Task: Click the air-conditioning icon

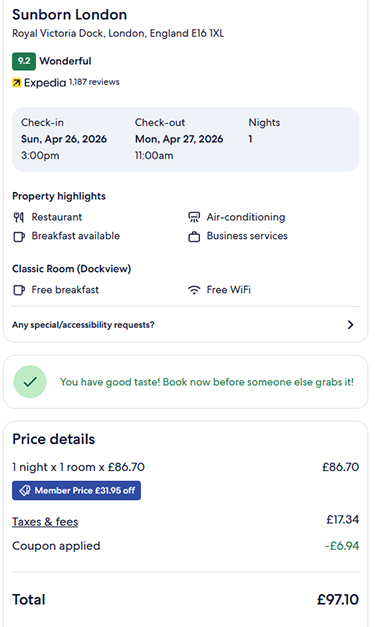Action: coord(194,217)
